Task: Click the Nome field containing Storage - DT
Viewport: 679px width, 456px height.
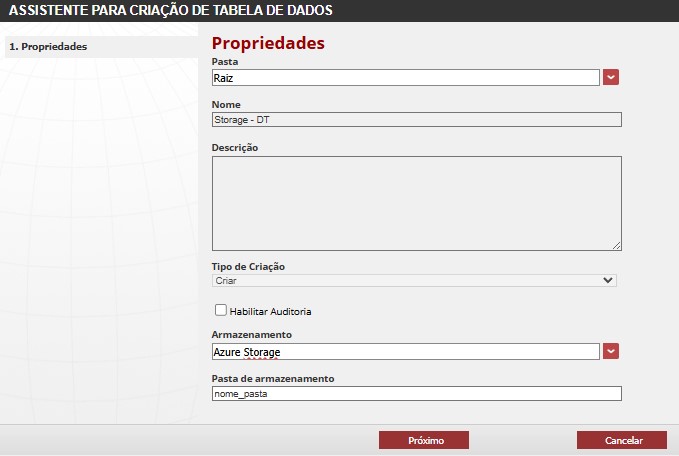Action: click(417, 120)
